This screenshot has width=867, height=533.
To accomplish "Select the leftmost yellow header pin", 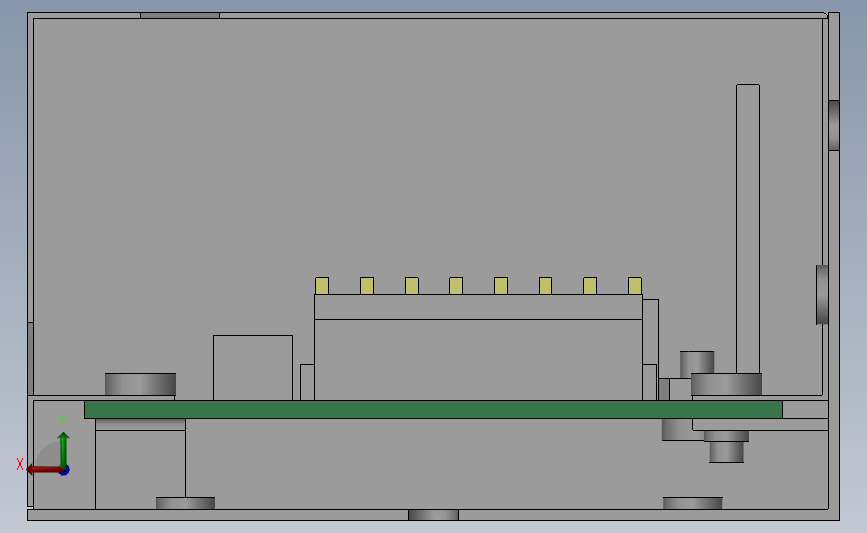I will pyautogui.click(x=322, y=286).
